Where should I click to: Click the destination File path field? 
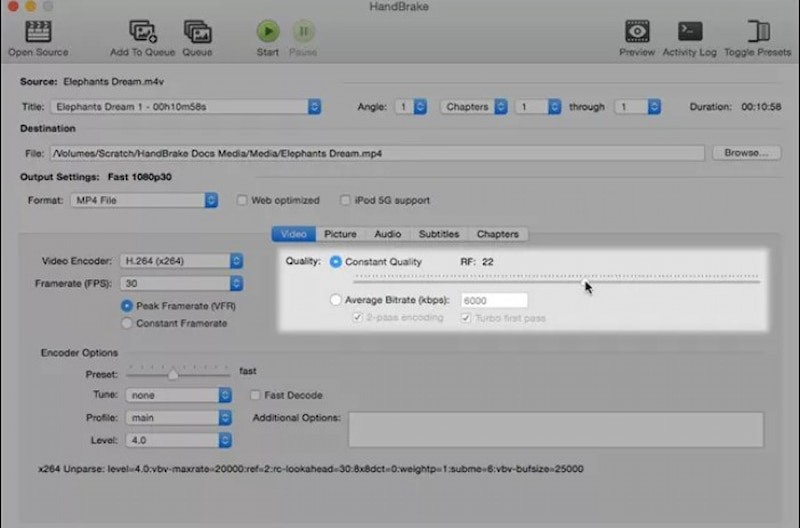pyautogui.click(x=377, y=153)
